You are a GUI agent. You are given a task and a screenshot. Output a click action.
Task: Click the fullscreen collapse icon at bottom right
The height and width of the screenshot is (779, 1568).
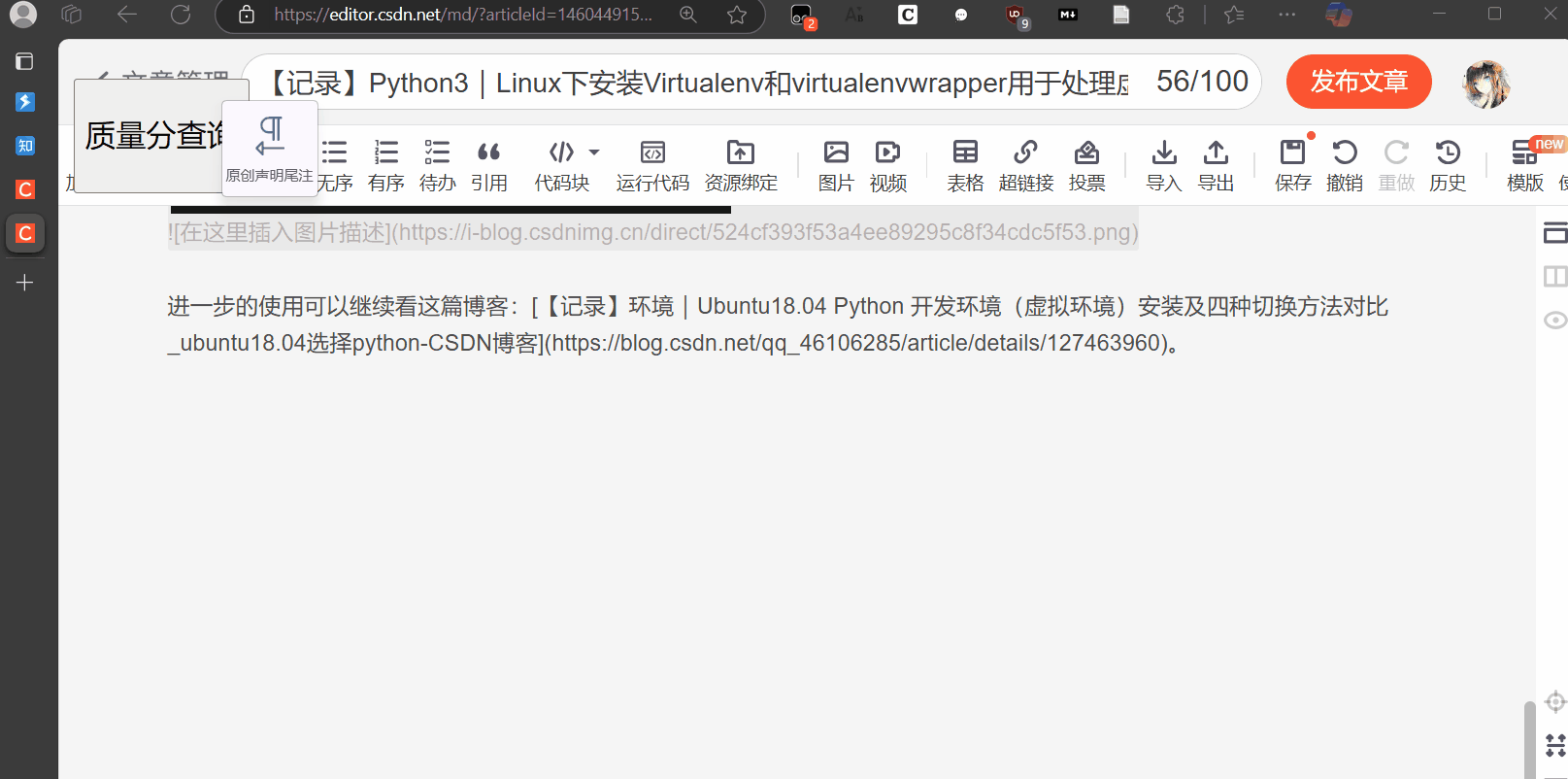click(x=1555, y=745)
